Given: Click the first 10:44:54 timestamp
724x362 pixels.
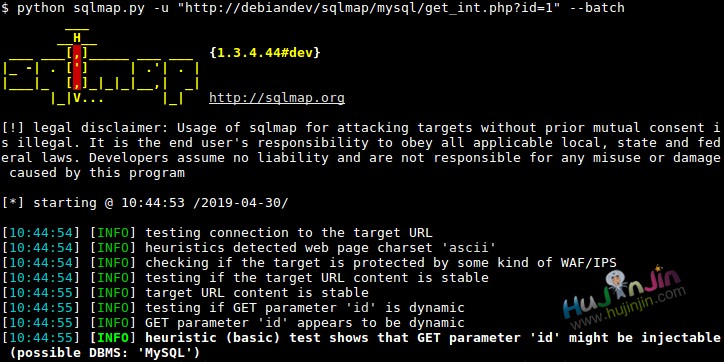Looking at the screenshot, I should pos(41,233).
